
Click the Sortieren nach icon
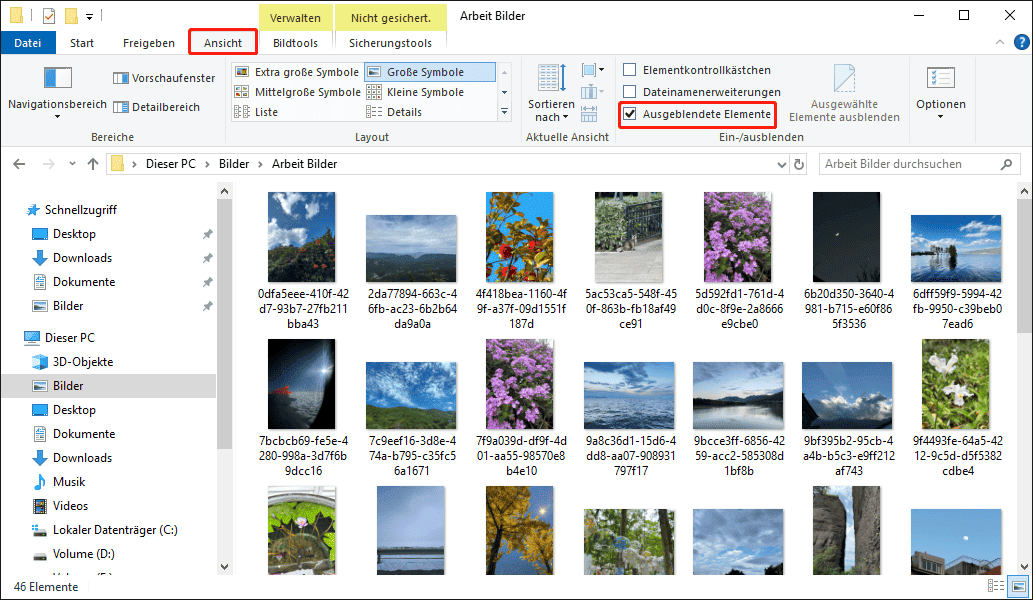click(x=551, y=80)
